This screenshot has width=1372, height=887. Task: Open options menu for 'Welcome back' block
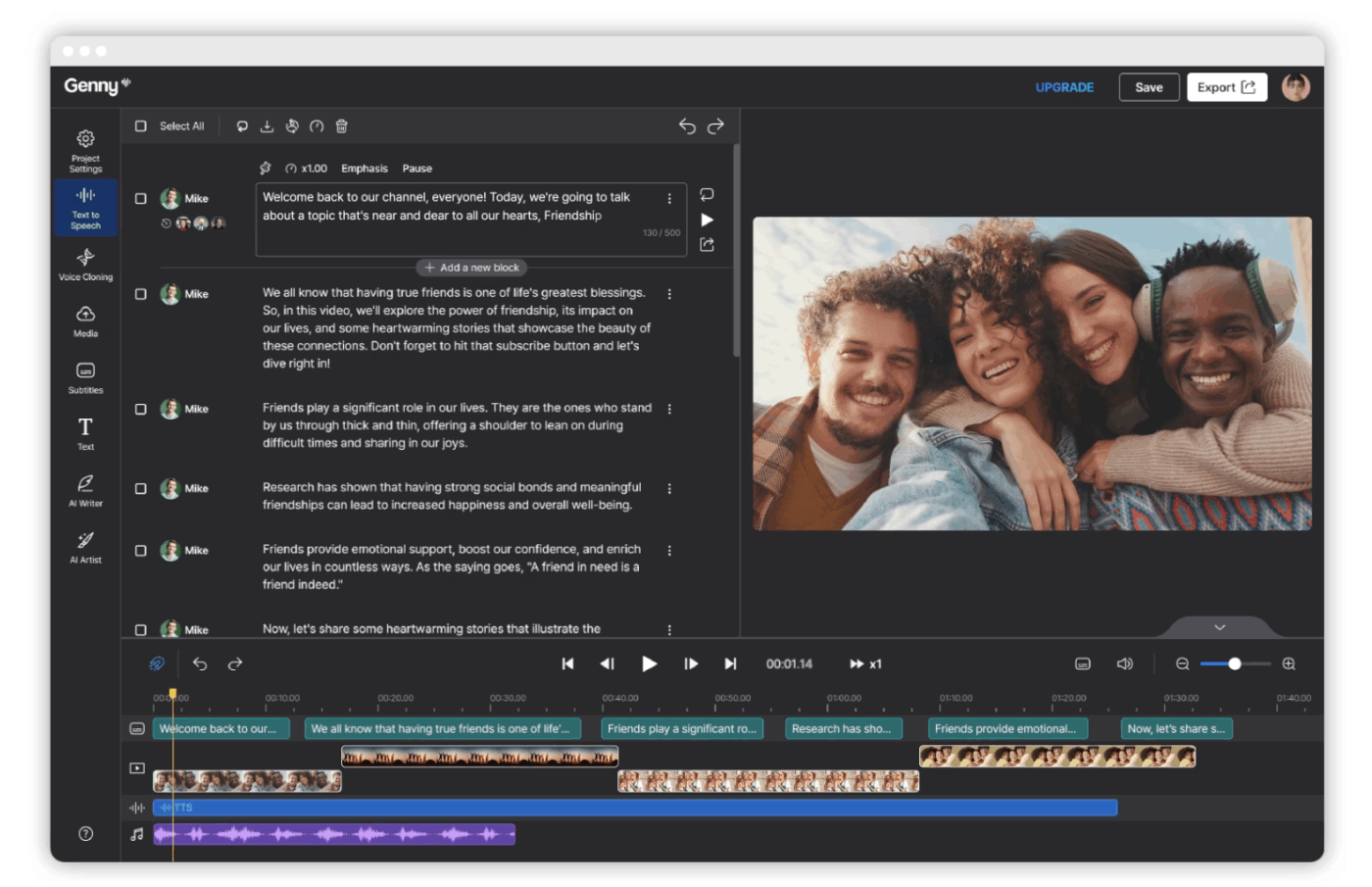(669, 199)
